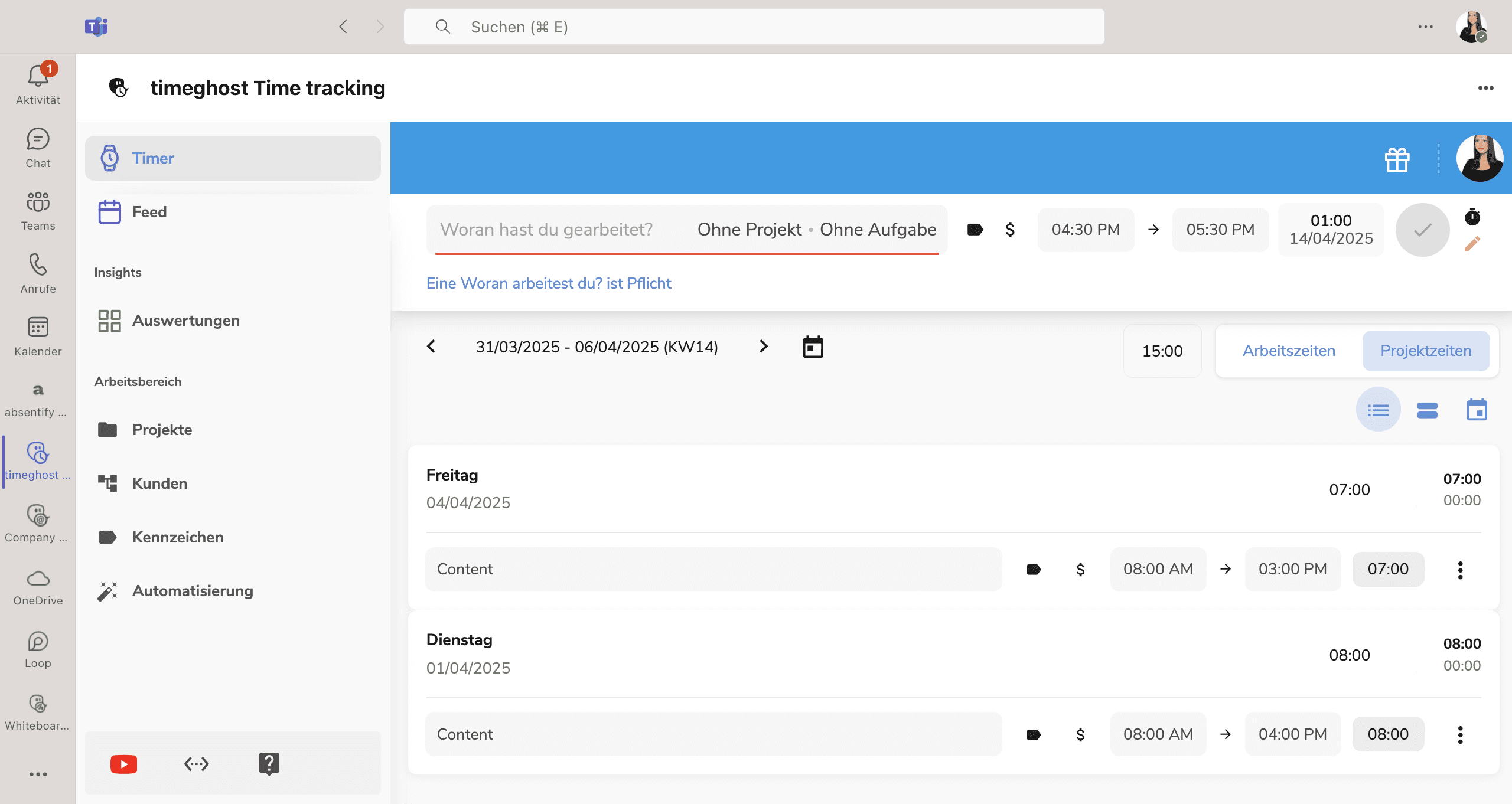1512x804 pixels.
Task: Go to next week
Action: 764,347
